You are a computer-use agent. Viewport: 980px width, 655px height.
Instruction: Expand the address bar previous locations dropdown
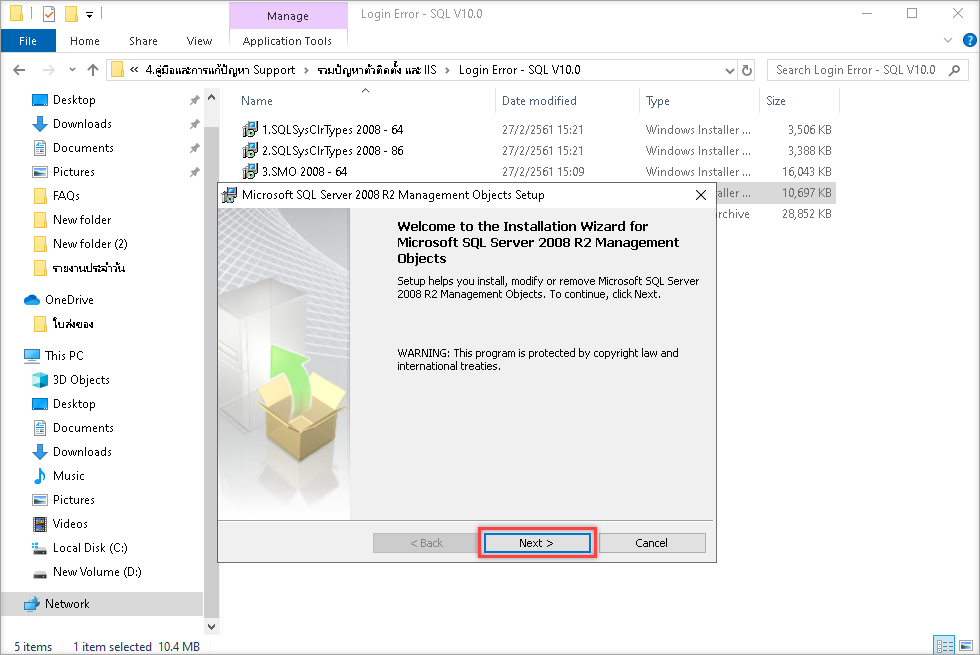coord(729,70)
